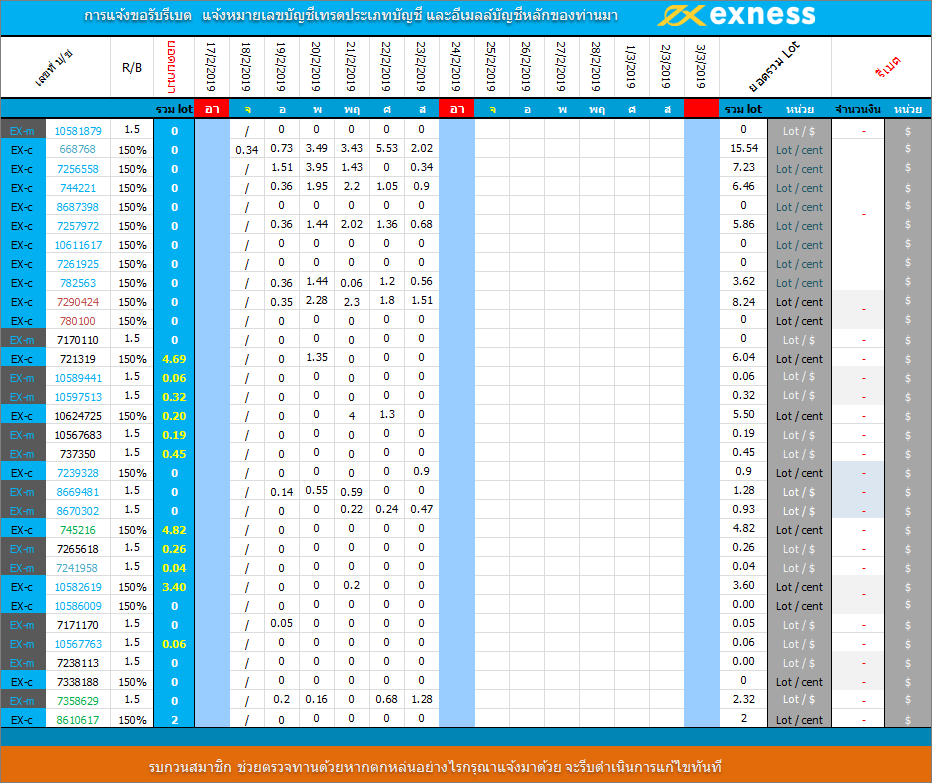932x783 pixels.
Task: Click the 18/2/2019 date header
Action: point(246,66)
